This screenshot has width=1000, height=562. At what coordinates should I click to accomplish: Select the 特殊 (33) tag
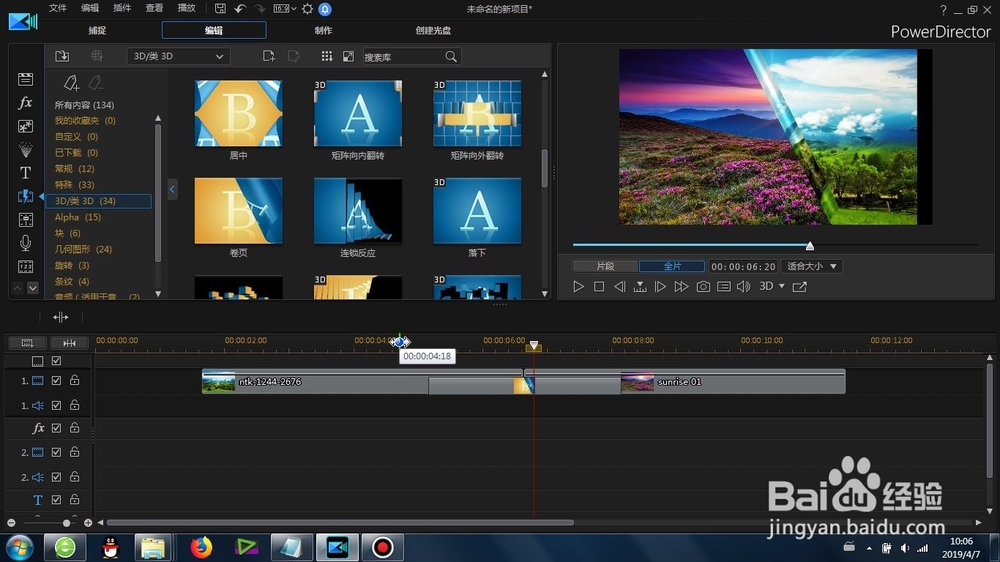coord(74,184)
